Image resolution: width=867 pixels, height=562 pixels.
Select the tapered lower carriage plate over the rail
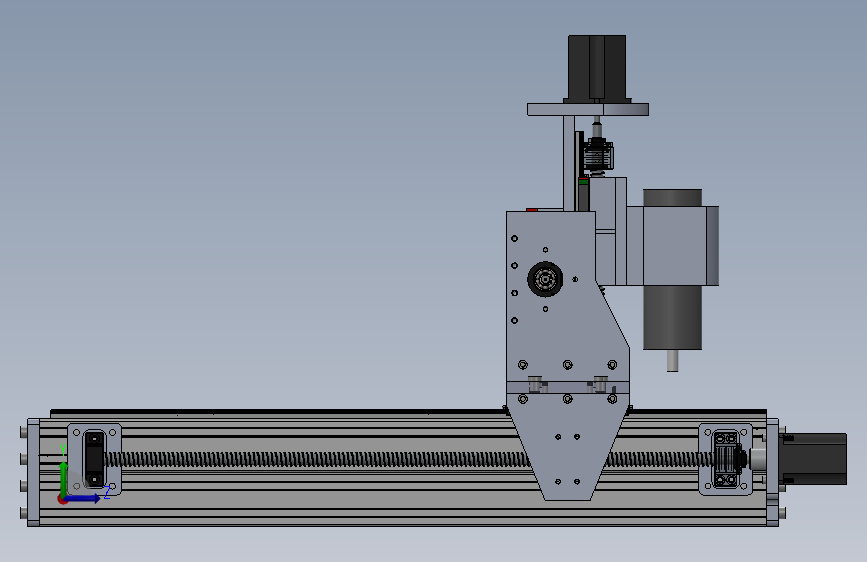568,447
